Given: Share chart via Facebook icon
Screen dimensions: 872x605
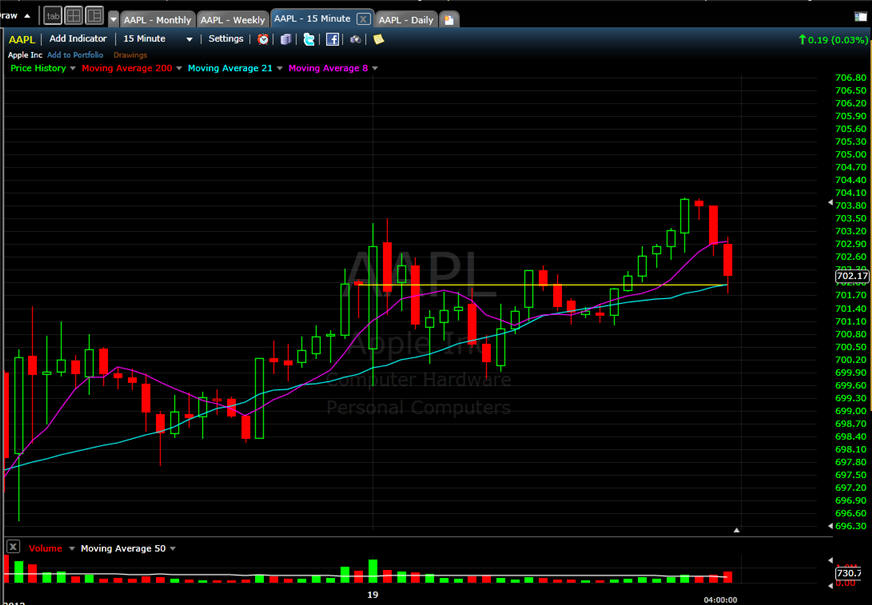Looking at the screenshot, I should 332,39.
